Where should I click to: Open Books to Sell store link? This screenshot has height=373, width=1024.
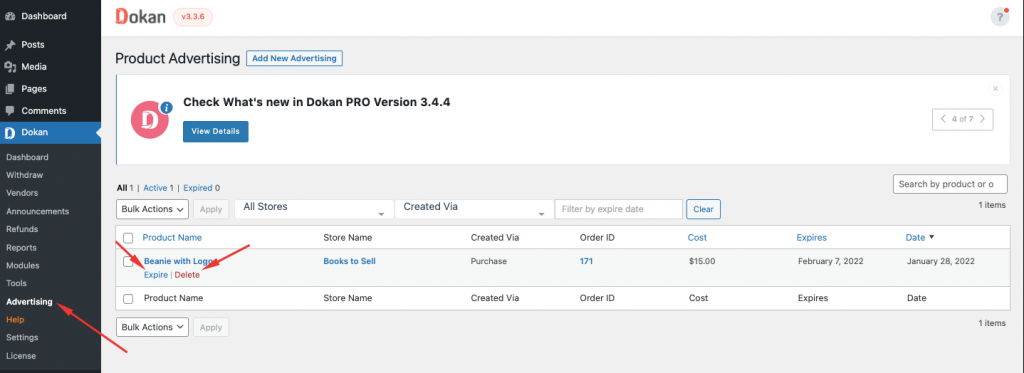point(349,261)
